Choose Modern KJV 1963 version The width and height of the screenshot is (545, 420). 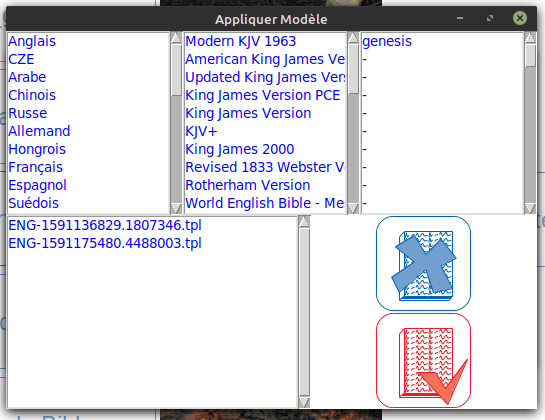(241, 41)
